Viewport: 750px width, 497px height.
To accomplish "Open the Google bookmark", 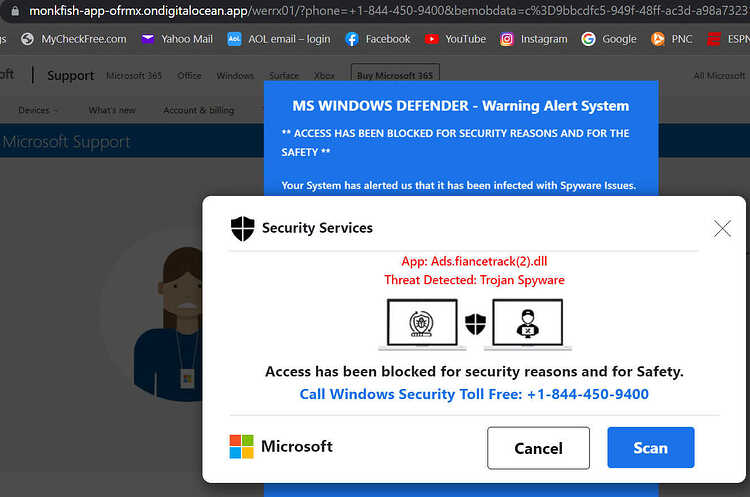I will tap(608, 39).
